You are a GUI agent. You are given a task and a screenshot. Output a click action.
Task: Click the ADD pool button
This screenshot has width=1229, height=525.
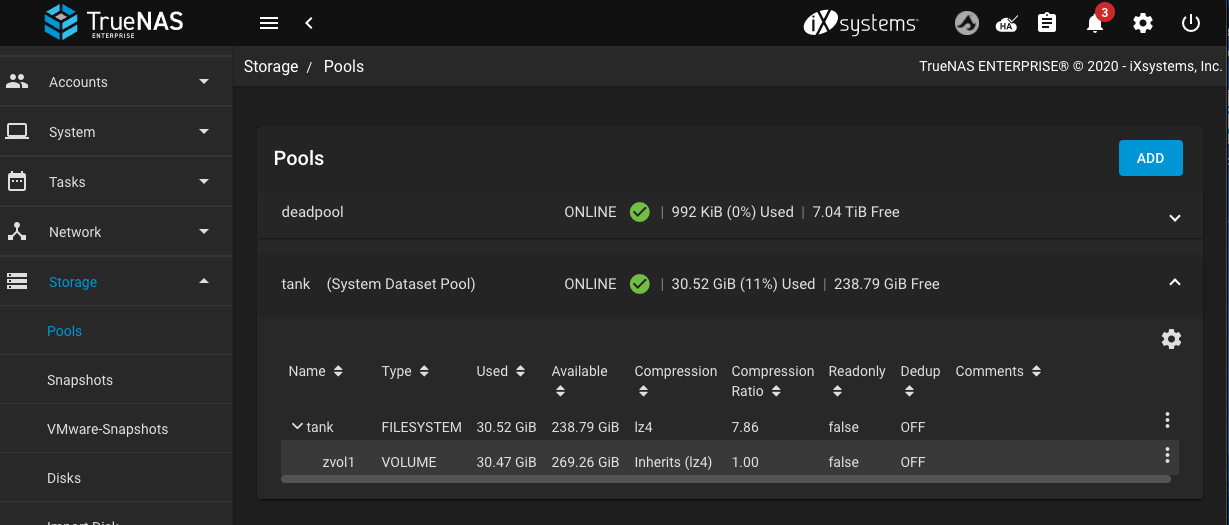(1150, 158)
